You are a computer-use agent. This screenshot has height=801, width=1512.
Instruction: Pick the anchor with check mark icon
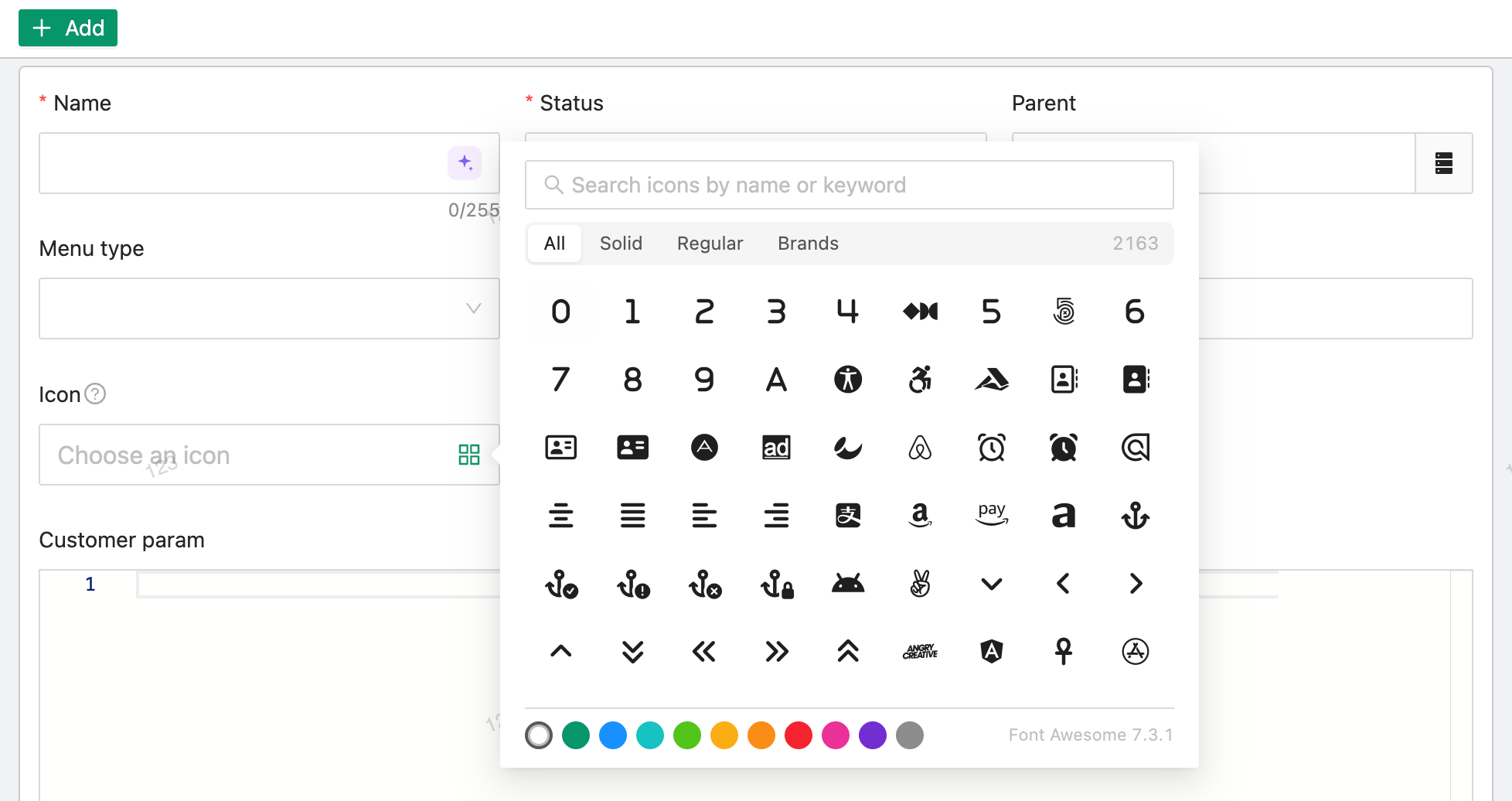tap(562, 584)
